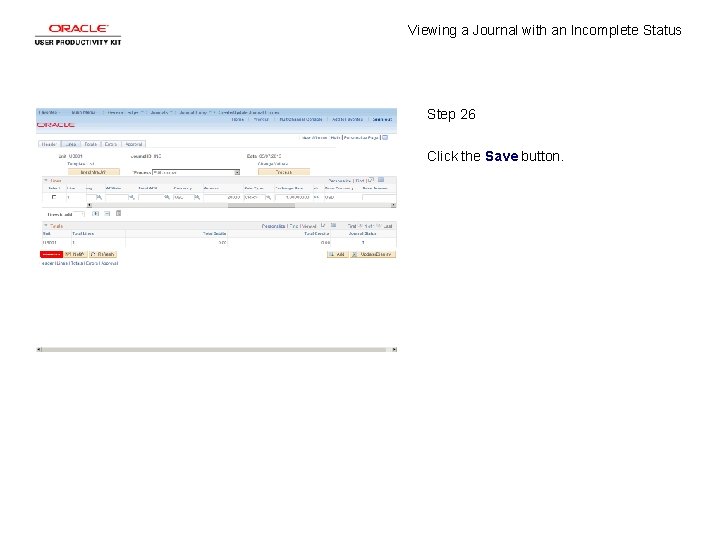Click the Lines grid scrollbar left arrow
720x540 pixels.
tap(89, 205)
